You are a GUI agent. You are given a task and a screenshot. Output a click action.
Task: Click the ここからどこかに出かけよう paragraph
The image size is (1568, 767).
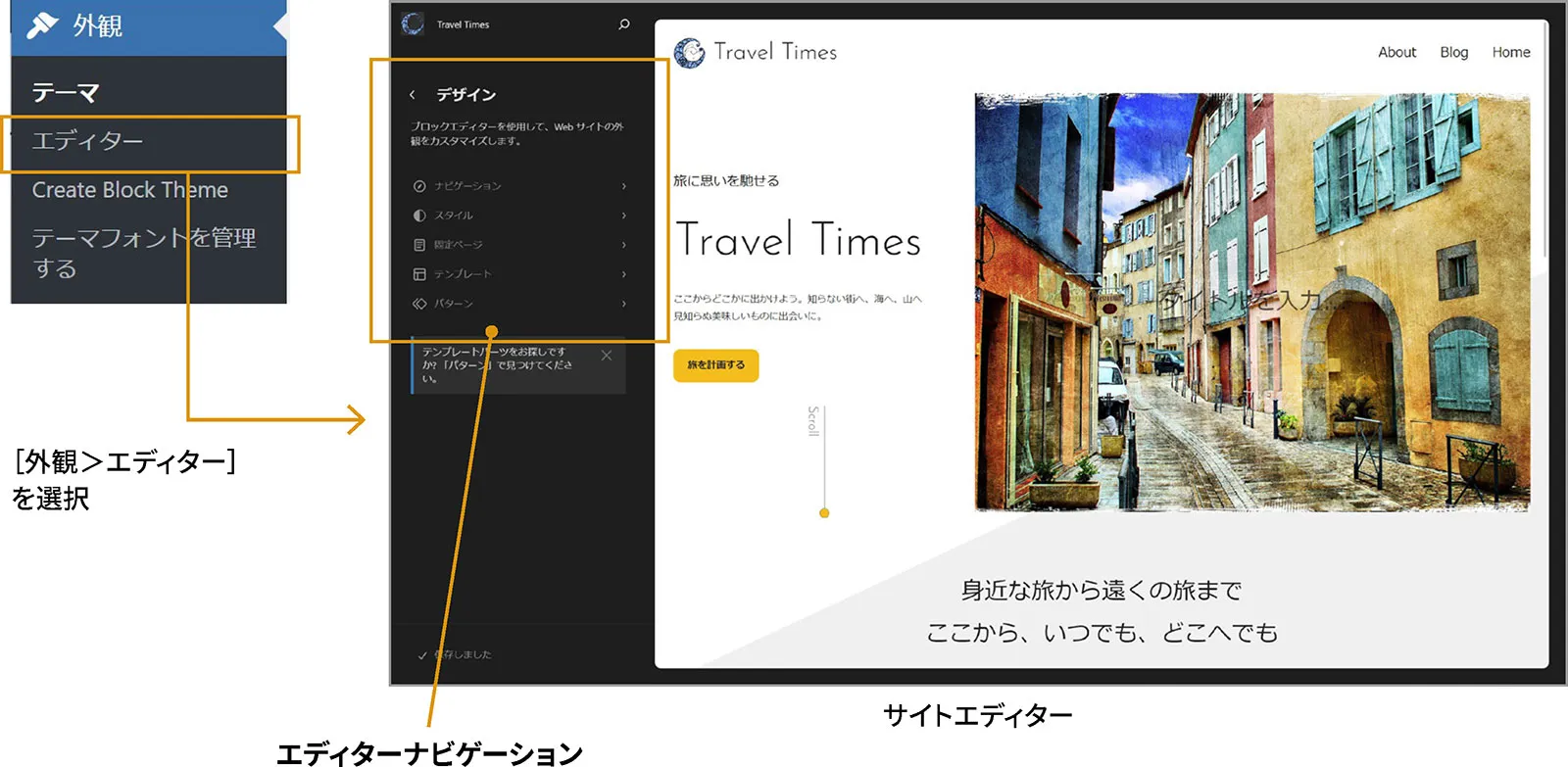pos(798,307)
